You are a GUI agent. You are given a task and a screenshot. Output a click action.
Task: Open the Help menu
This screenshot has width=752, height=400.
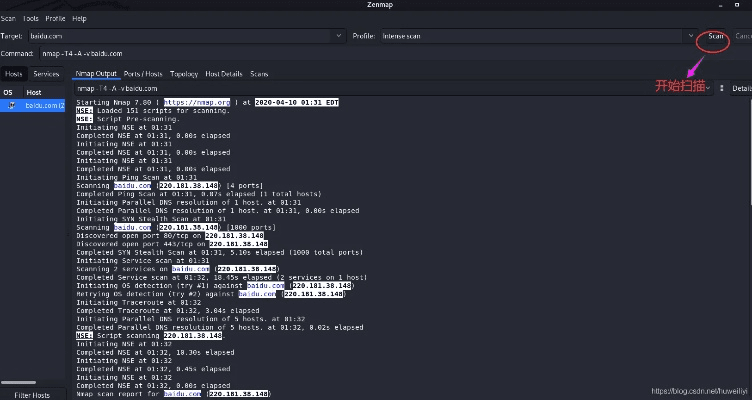click(x=79, y=19)
